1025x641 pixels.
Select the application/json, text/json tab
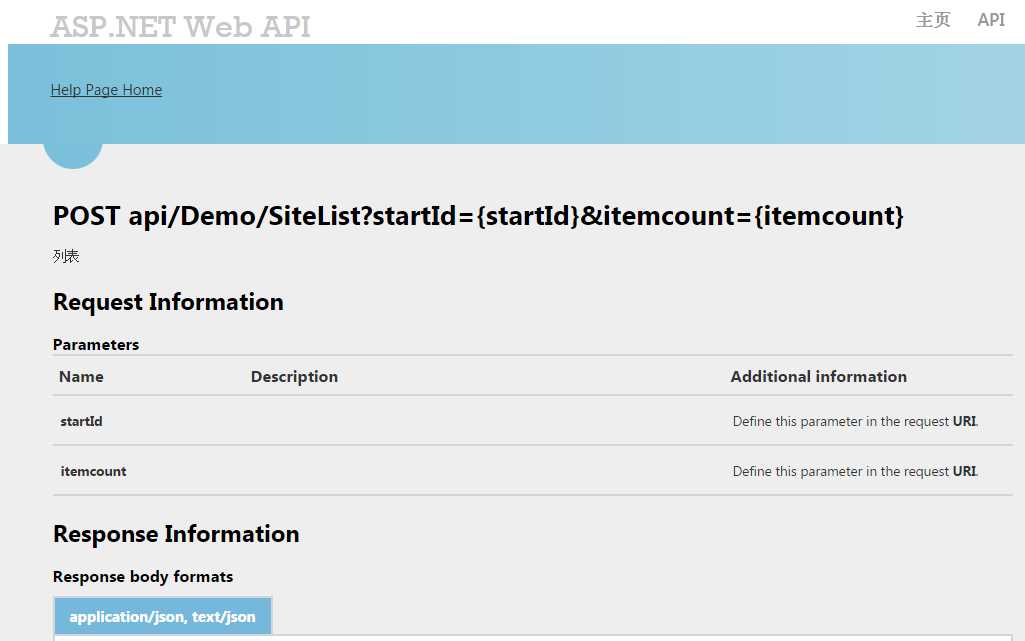point(163,616)
